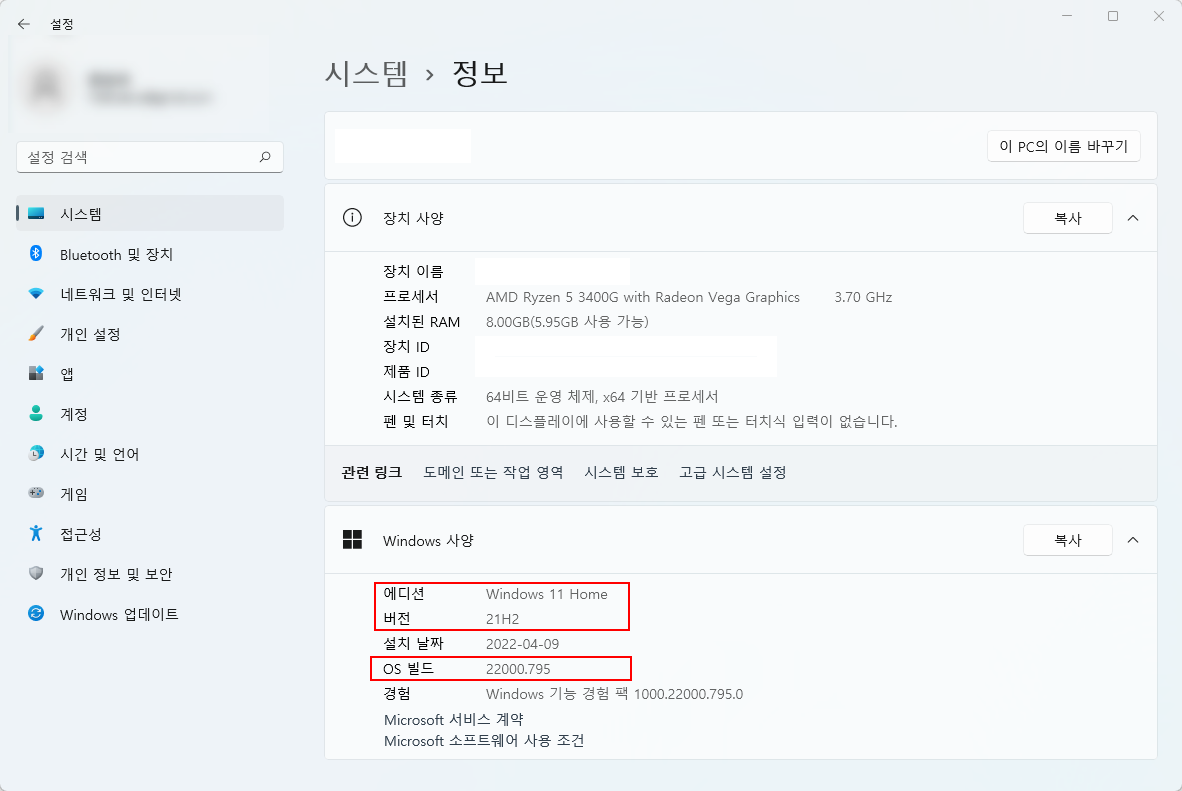Open the 앱 category
This screenshot has width=1182, height=791.
pyautogui.click(x=150, y=374)
